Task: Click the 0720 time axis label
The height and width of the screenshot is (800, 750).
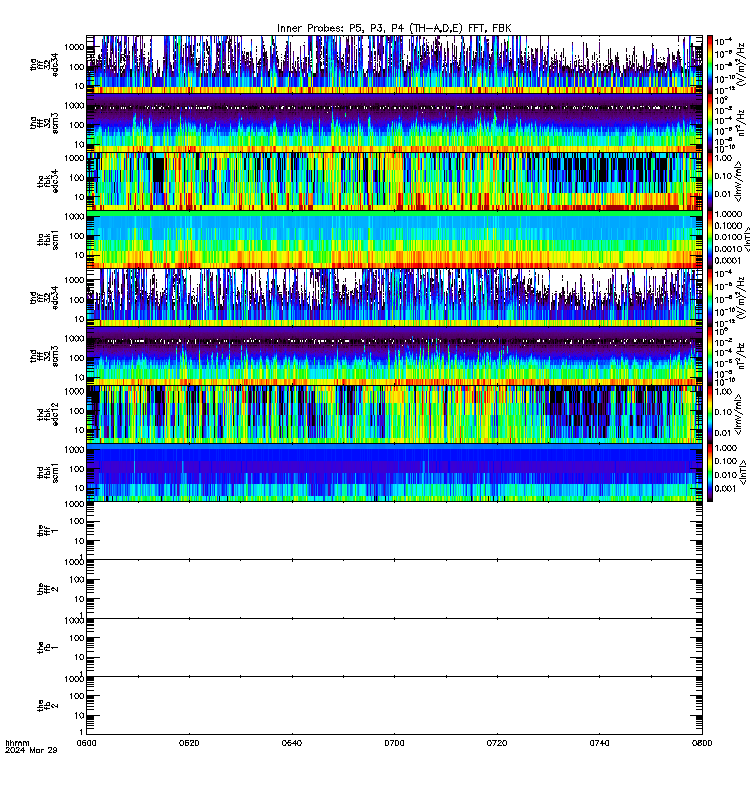Action: (497, 743)
